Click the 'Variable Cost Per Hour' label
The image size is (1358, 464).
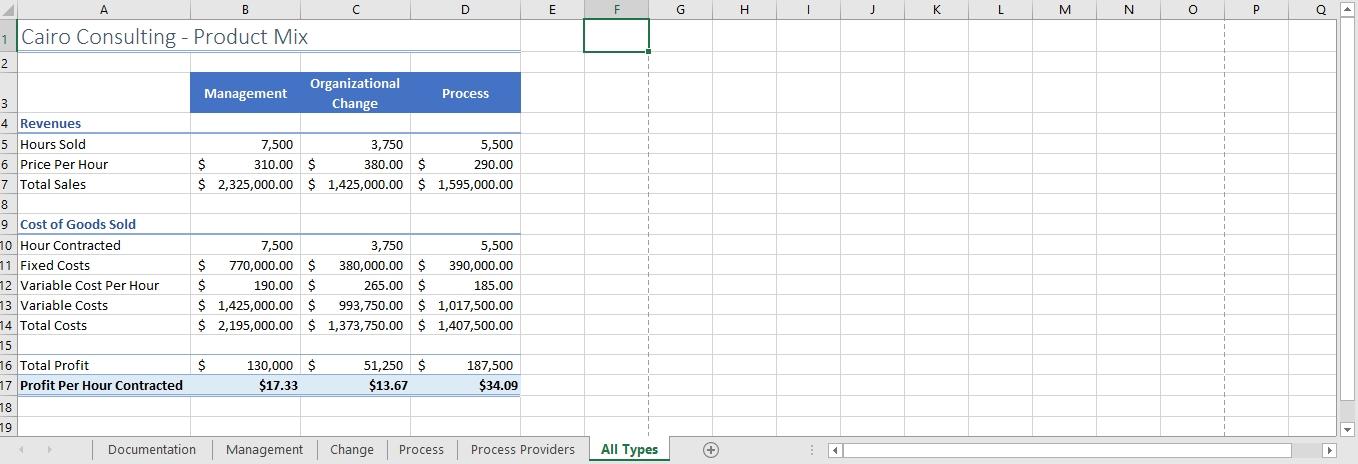click(x=90, y=285)
